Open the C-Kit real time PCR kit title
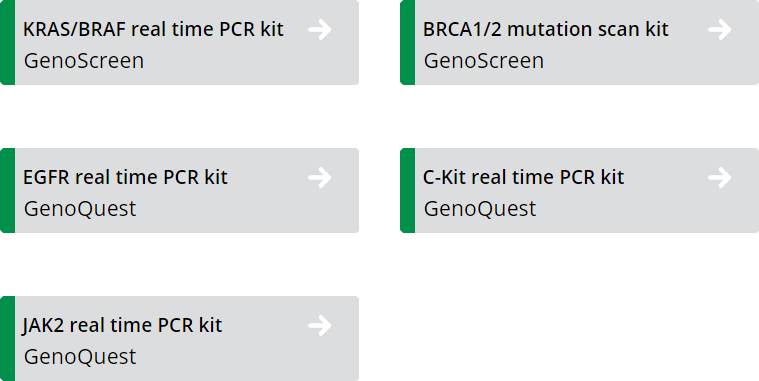This screenshot has width=759, height=381. [x=523, y=177]
